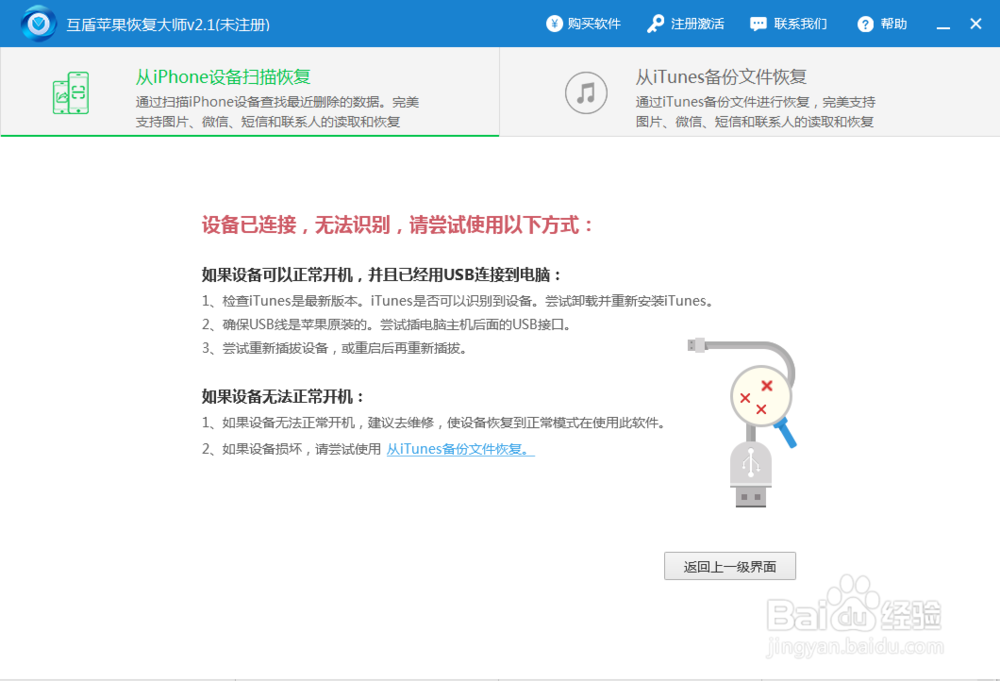Click the green phone scan icon
1000x681 pixels.
(x=71, y=93)
